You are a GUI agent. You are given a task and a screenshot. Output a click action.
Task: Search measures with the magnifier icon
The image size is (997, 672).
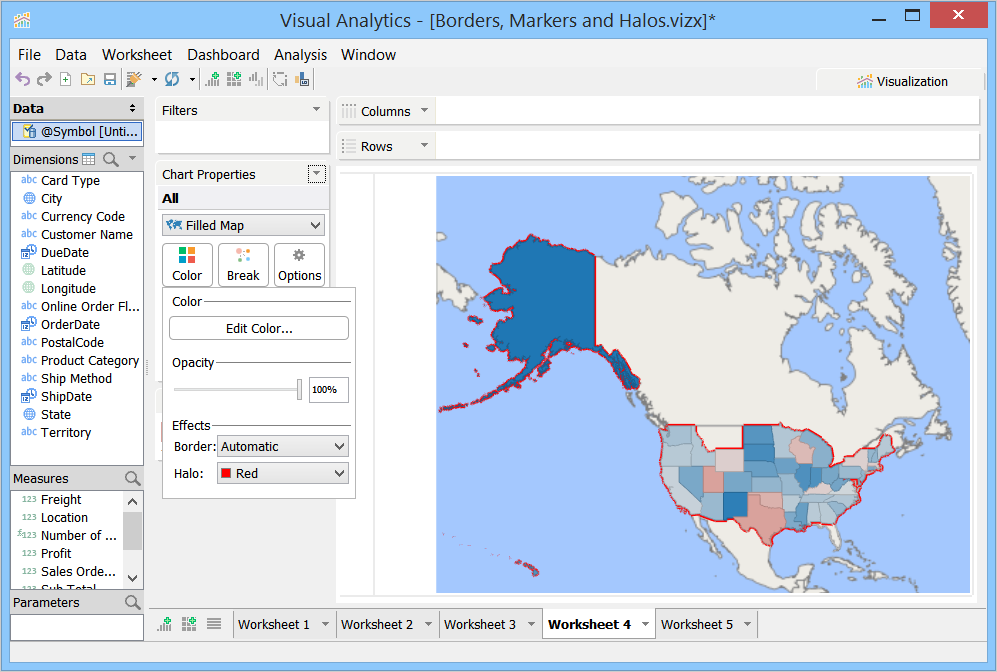(132, 478)
